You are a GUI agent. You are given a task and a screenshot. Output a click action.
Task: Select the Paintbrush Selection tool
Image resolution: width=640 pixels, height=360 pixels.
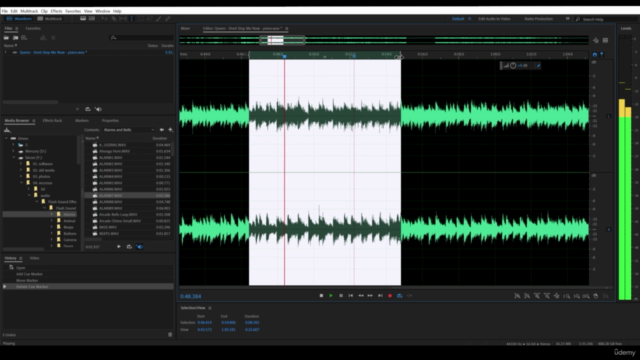pyautogui.click(x=158, y=19)
